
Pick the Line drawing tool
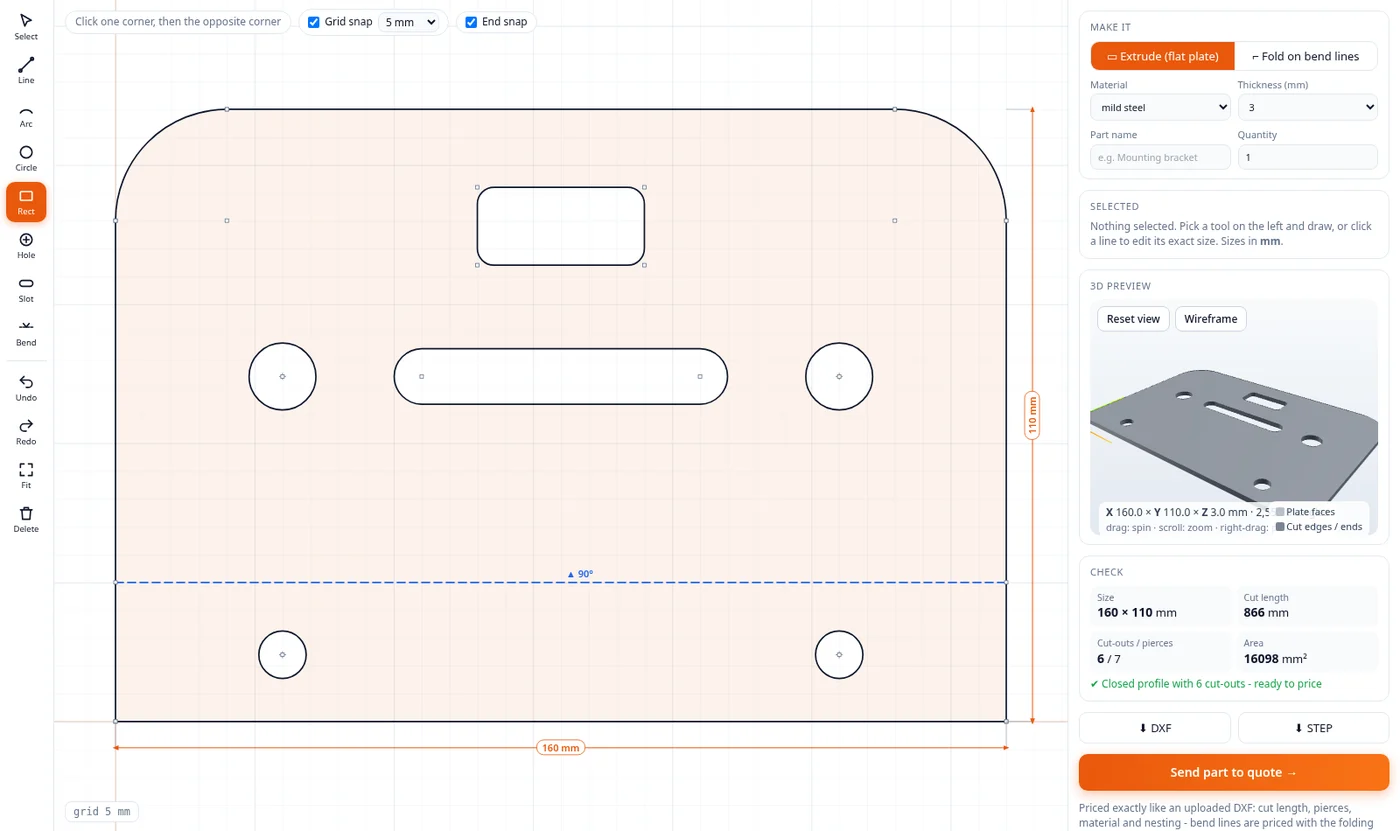click(x=26, y=71)
